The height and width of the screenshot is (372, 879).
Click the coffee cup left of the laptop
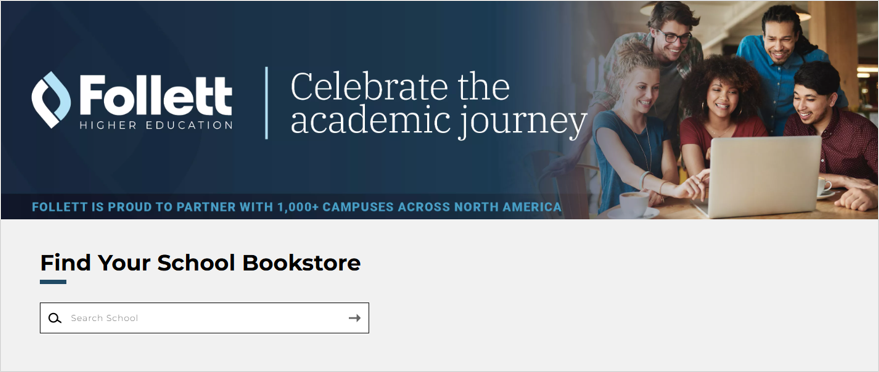click(633, 204)
